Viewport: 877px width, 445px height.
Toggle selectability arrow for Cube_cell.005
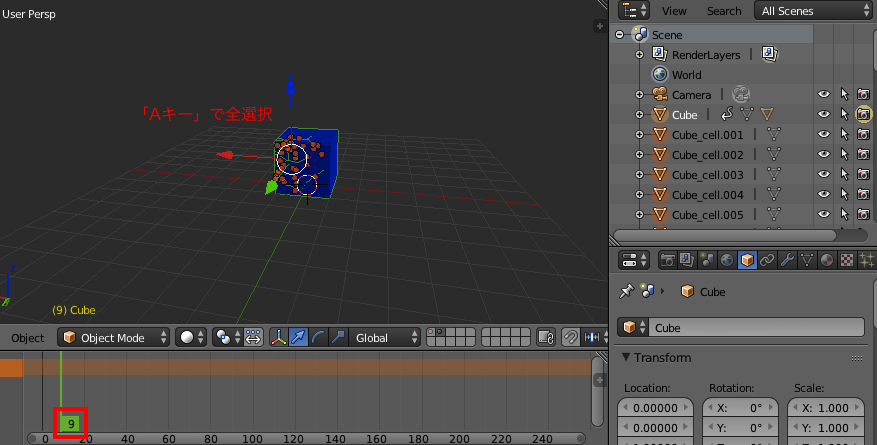pos(845,214)
